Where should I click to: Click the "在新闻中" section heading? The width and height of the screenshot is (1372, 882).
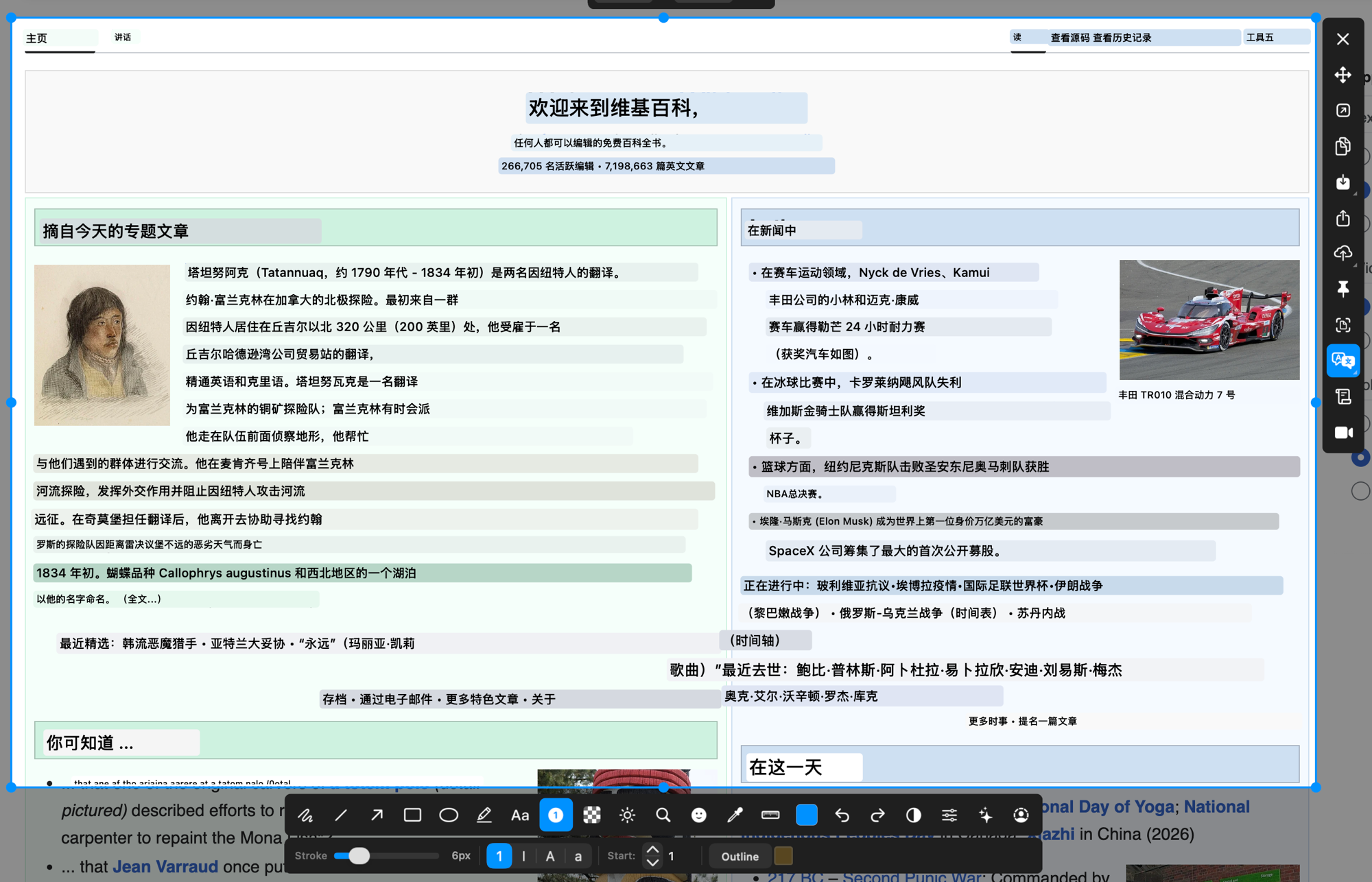pos(772,230)
